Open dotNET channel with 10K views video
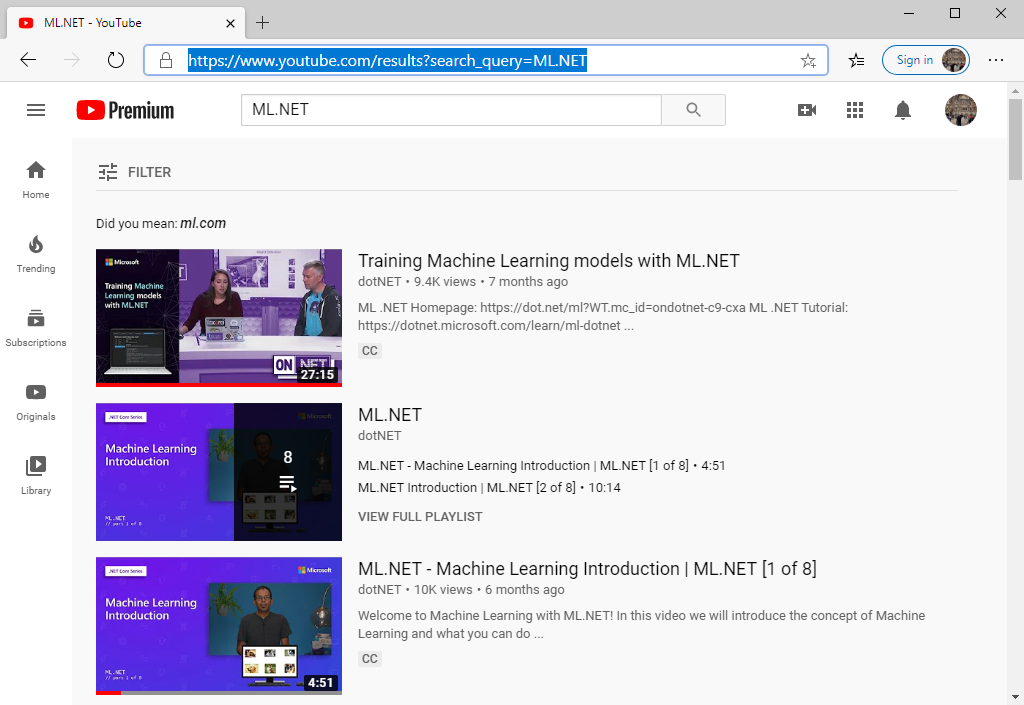 (x=379, y=589)
